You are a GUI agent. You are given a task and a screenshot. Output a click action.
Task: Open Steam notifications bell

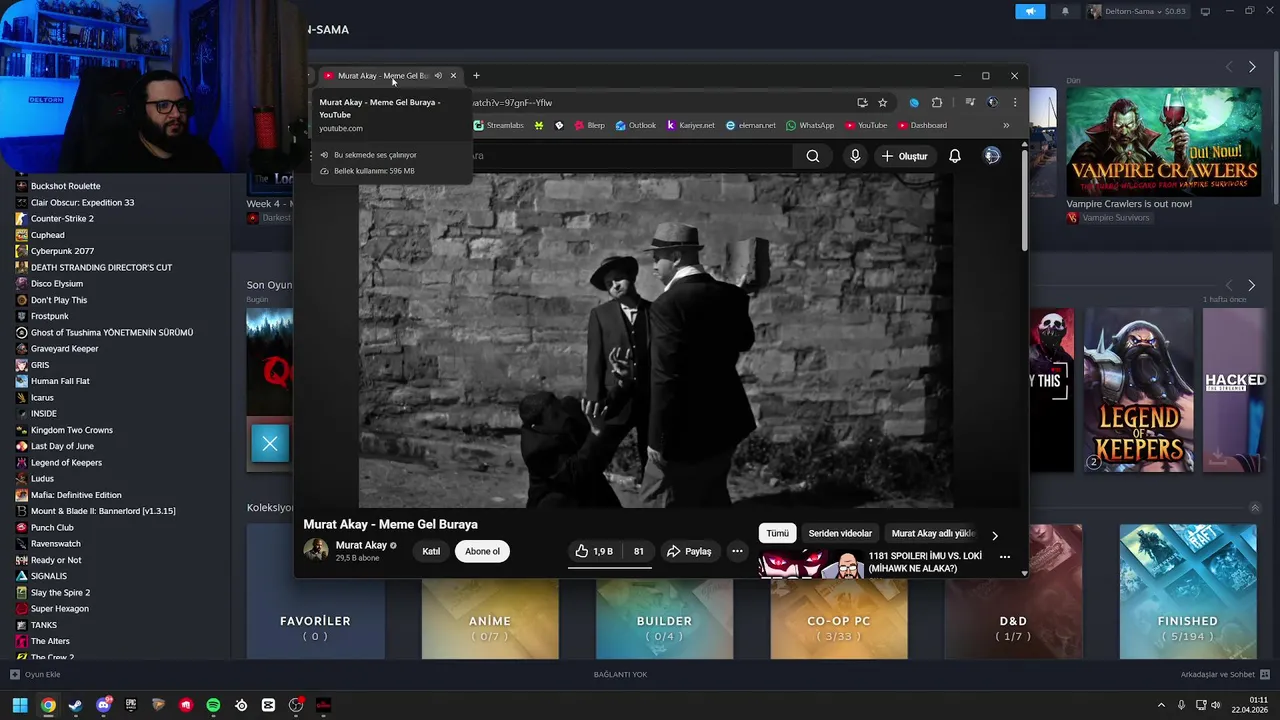point(1065,12)
